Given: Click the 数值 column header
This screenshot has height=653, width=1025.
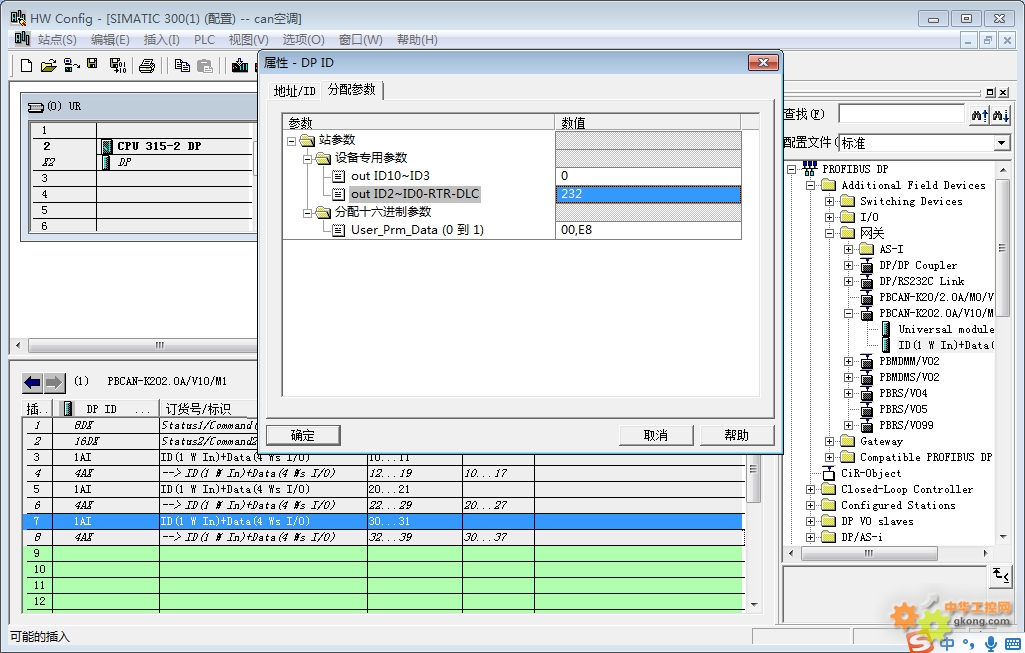Looking at the screenshot, I should coord(648,123).
